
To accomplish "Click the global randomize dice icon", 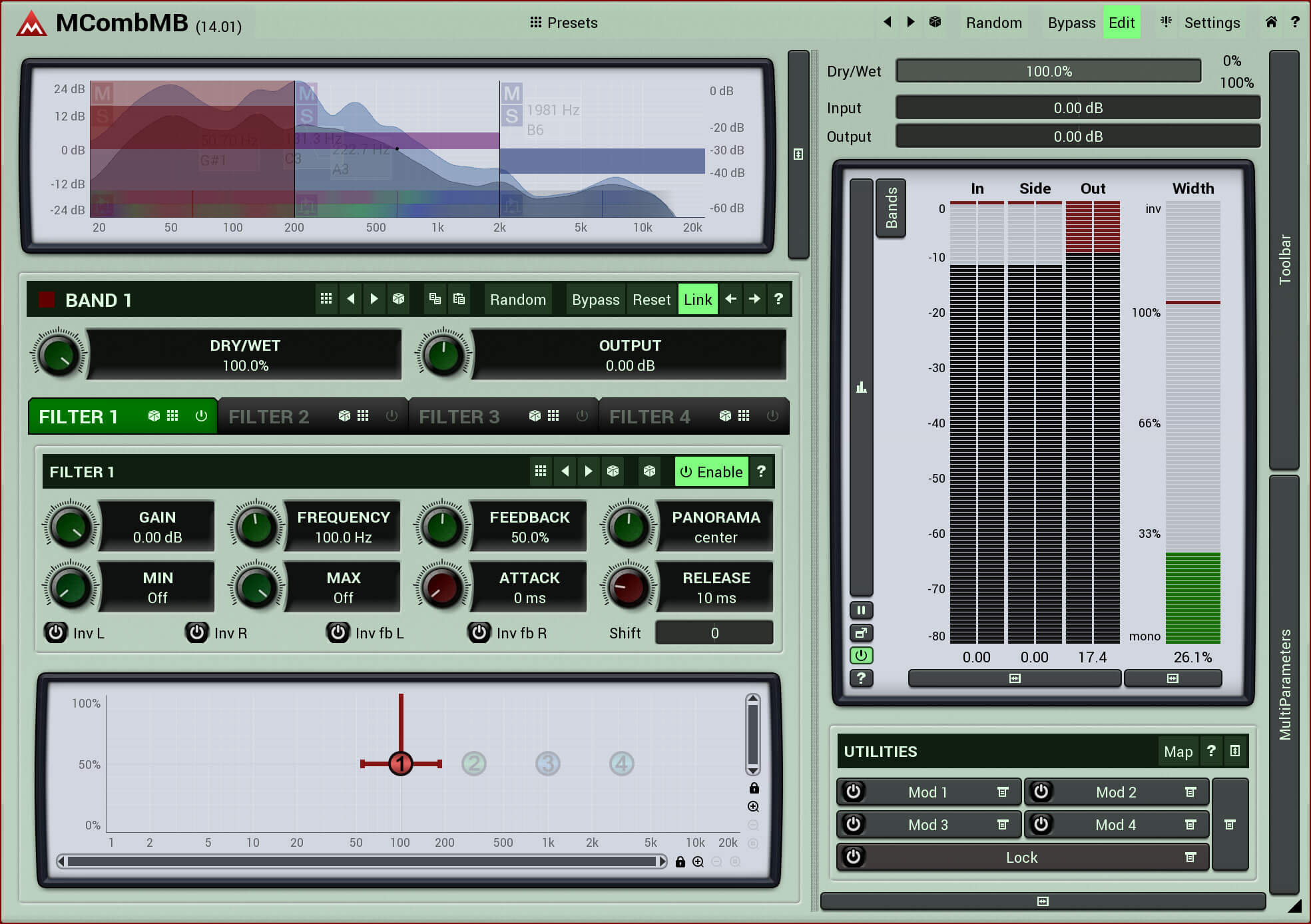I will point(935,22).
